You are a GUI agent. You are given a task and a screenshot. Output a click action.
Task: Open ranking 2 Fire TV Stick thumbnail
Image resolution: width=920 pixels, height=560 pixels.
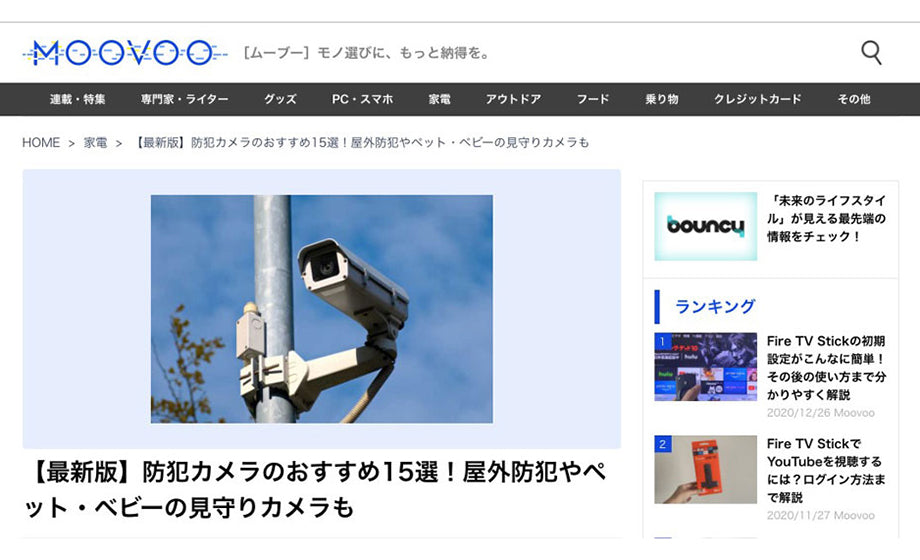coord(705,470)
